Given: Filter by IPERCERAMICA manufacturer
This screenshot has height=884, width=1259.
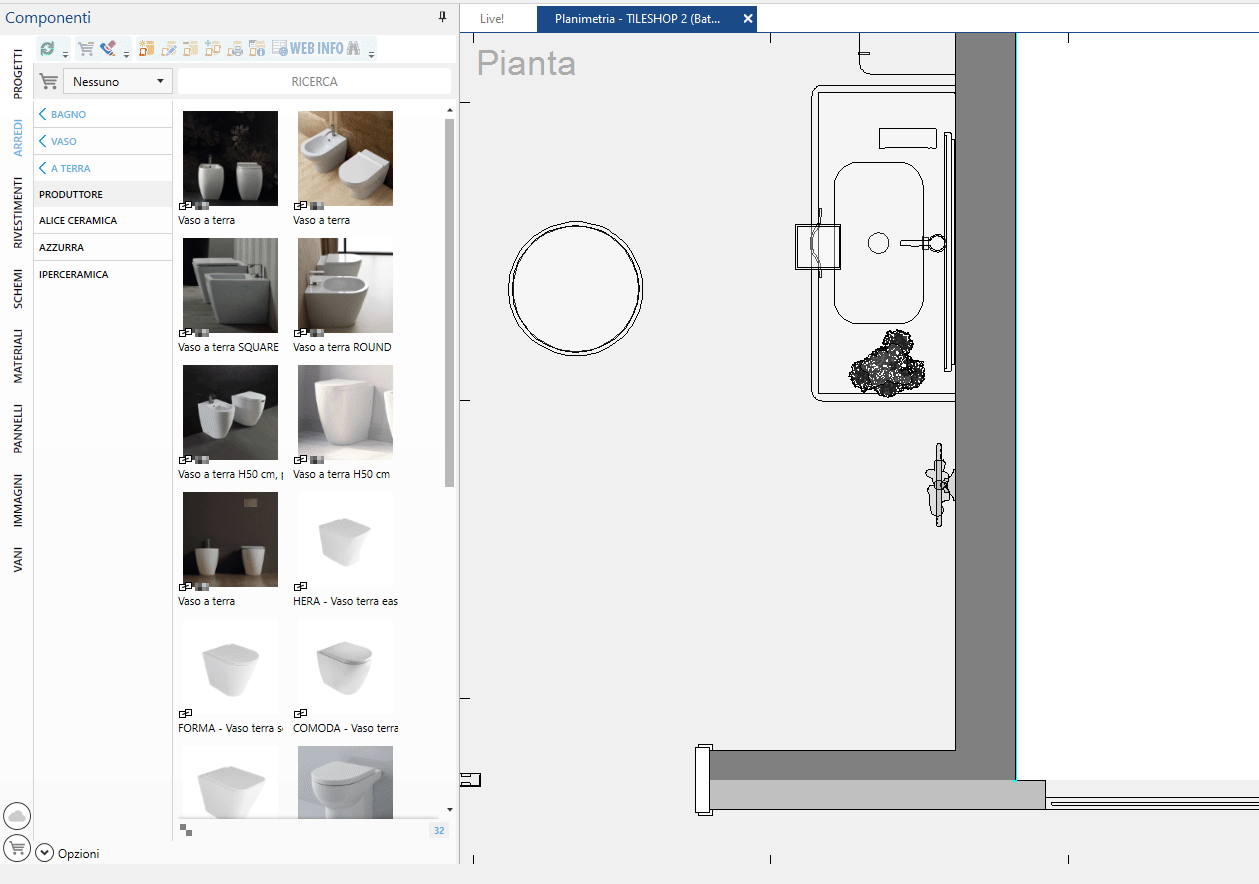Looking at the screenshot, I should [x=103, y=274].
